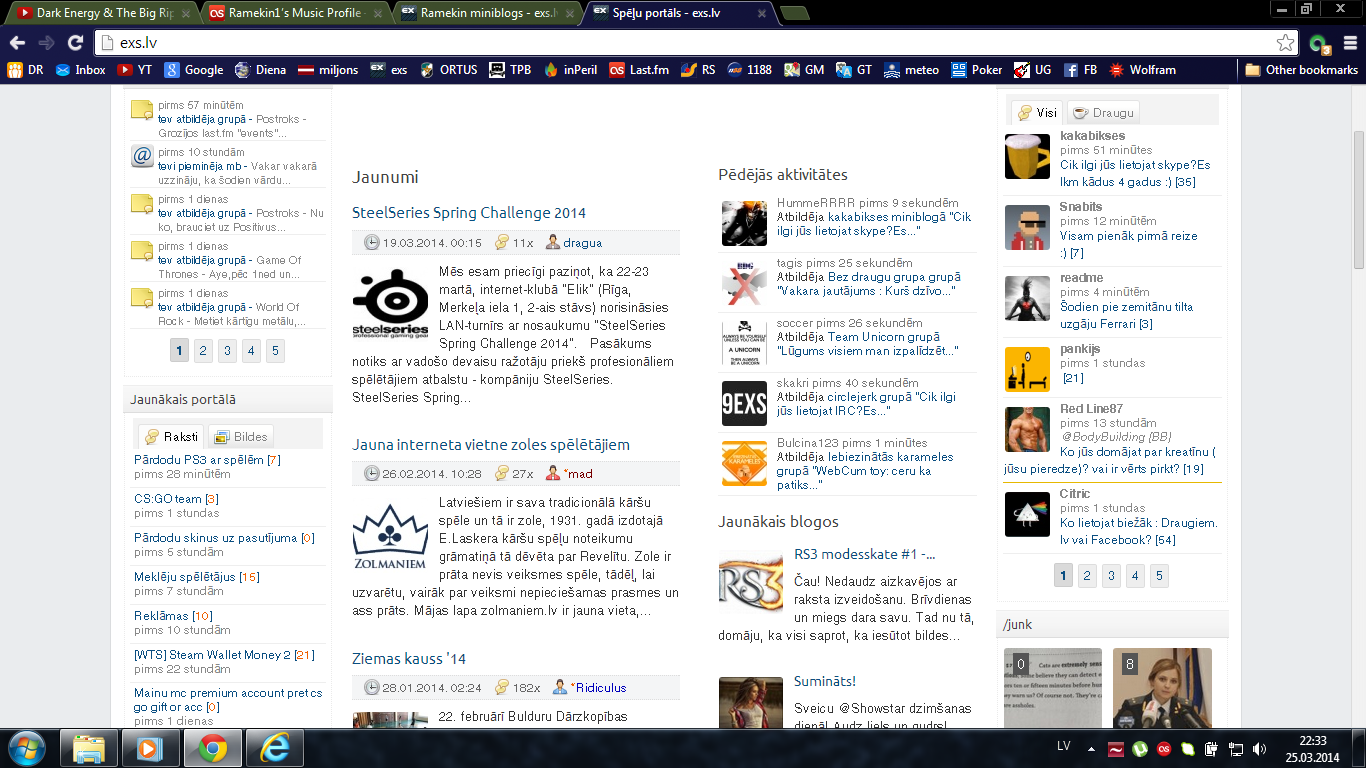This screenshot has height=768, width=1366.
Task: Open the Inbox bookmark
Action: pyautogui.click(x=81, y=70)
